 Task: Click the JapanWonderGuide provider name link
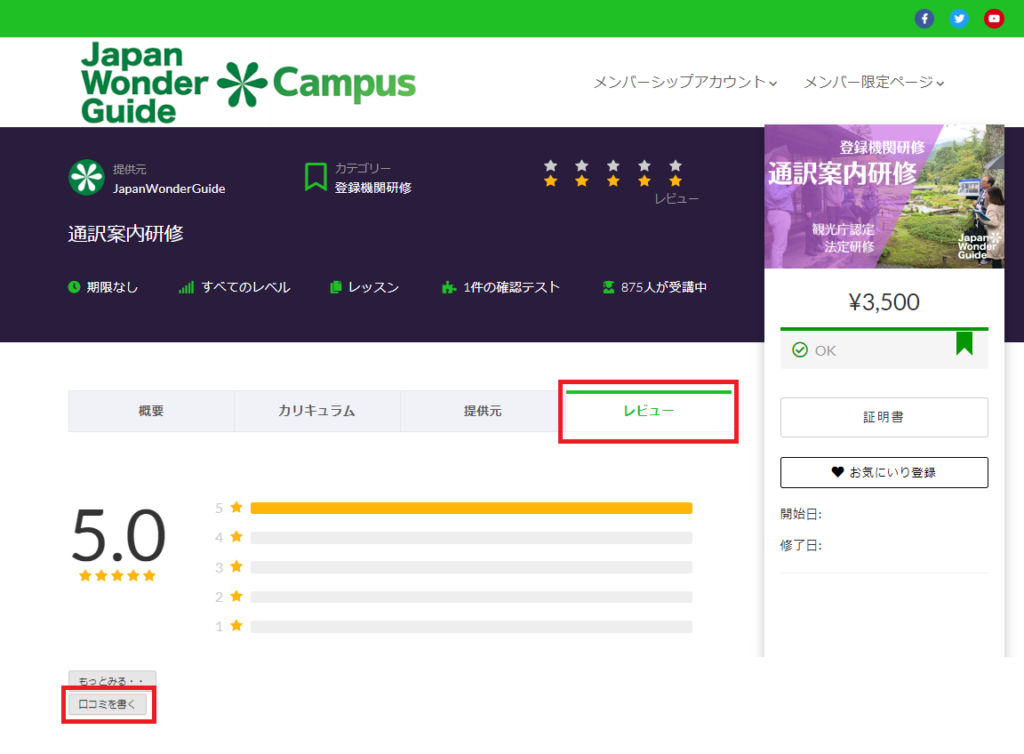point(169,188)
